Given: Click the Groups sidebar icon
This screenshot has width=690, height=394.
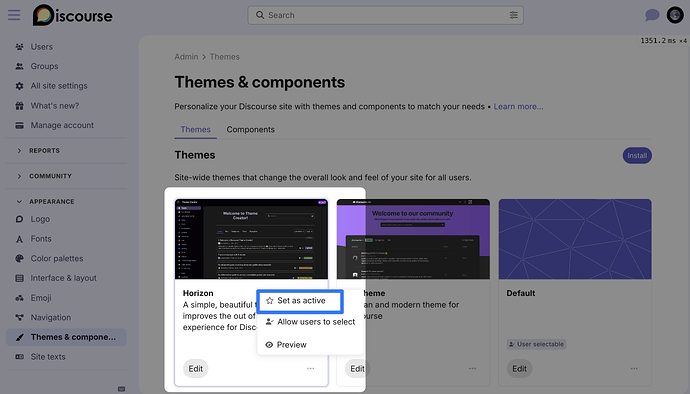Looking at the screenshot, I should pyautogui.click(x=19, y=66).
